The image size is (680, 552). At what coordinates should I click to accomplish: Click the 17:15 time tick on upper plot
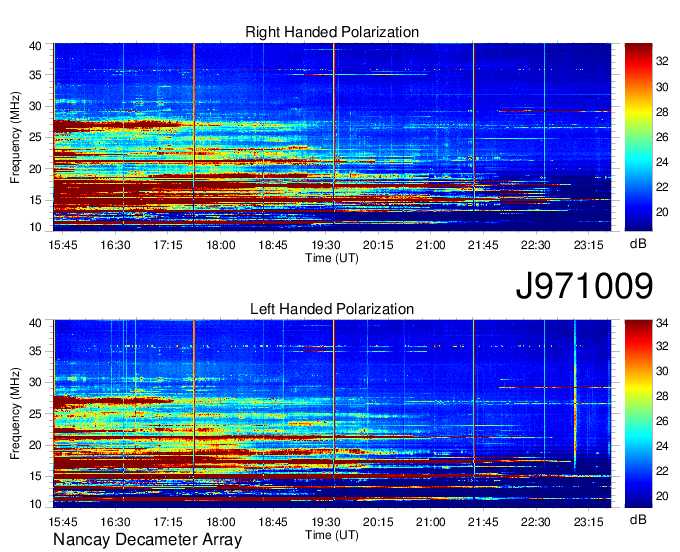[168, 245]
